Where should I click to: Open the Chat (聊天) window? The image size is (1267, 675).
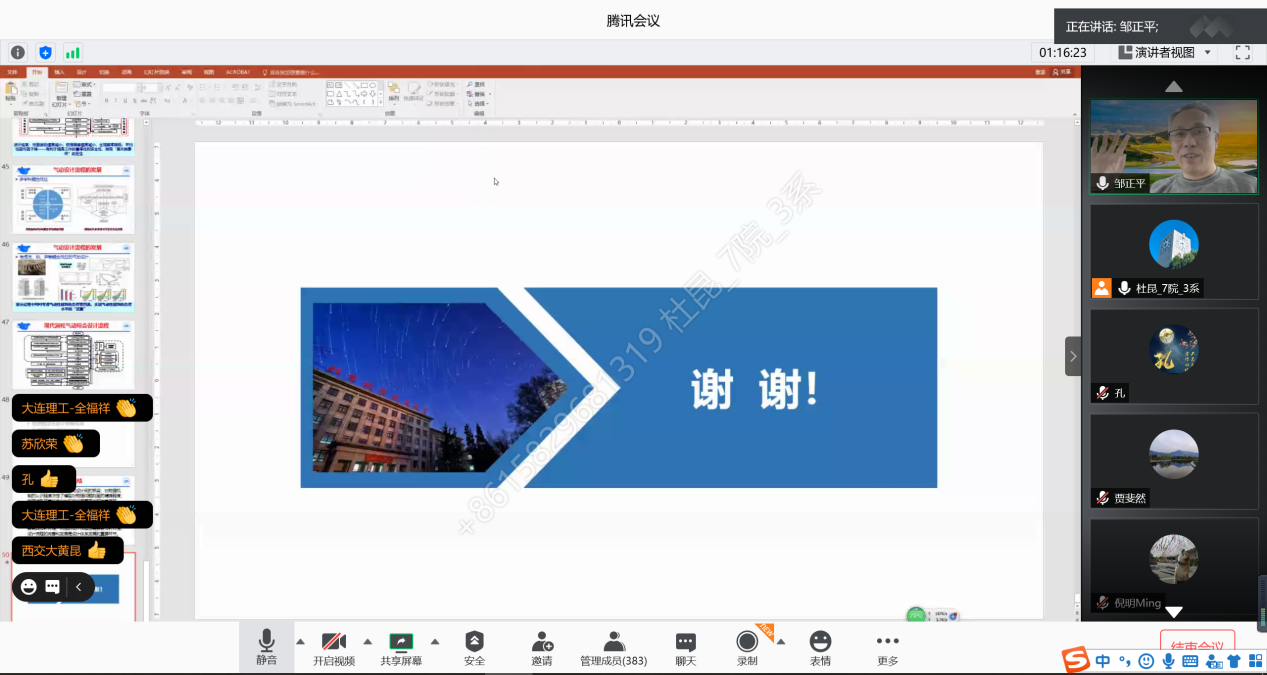coord(685,647)
